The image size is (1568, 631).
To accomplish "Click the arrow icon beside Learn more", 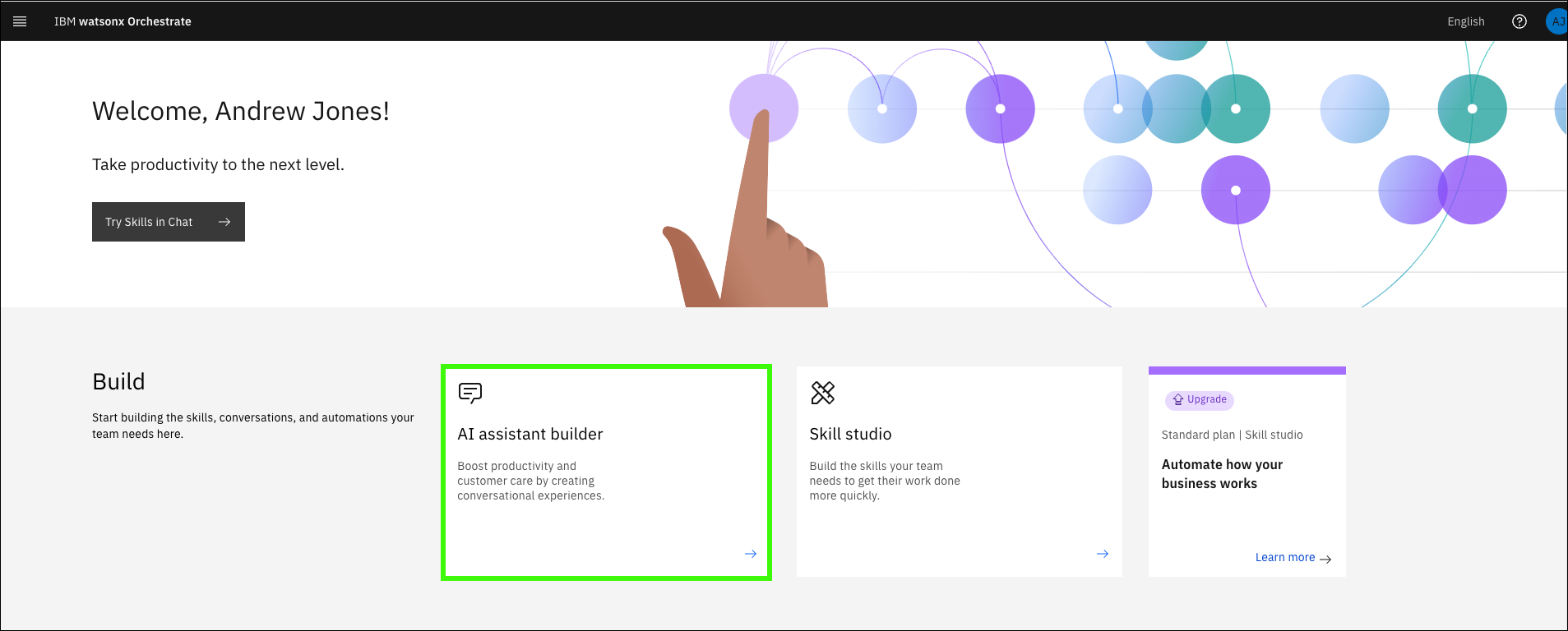I will point(1325,559).
